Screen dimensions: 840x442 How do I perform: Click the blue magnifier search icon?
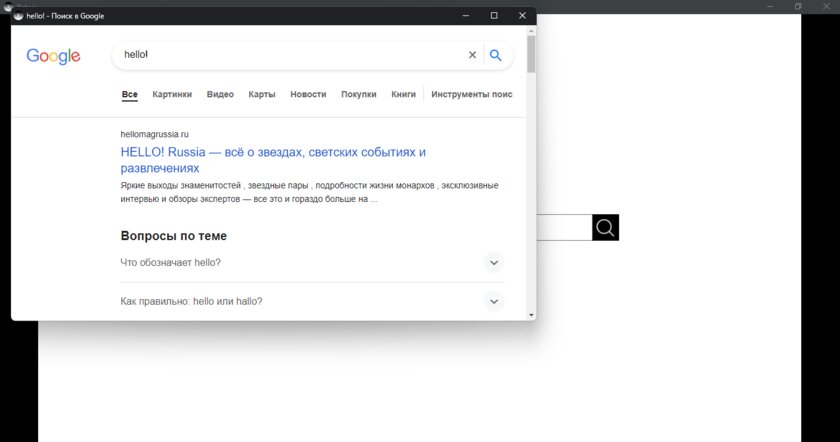tap(496, 55)
